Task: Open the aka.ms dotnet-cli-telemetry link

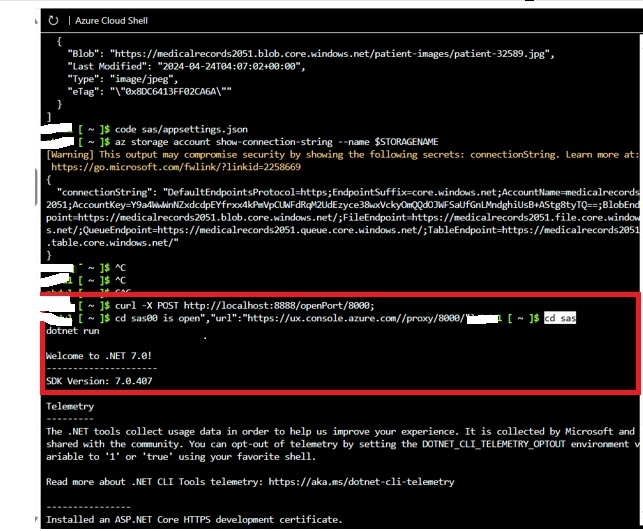Action: [x=361, y=482]
